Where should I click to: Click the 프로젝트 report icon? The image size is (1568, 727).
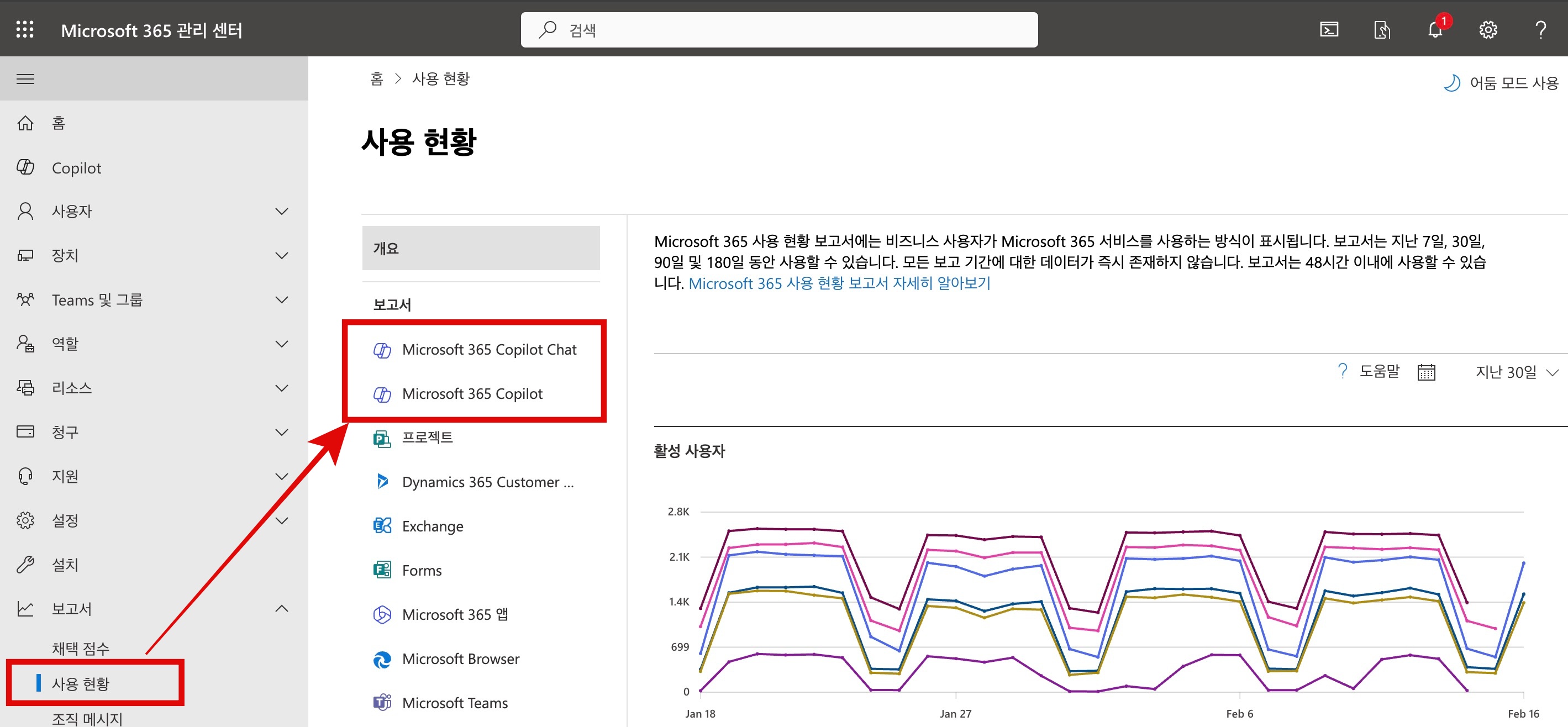tap(382, 438)
